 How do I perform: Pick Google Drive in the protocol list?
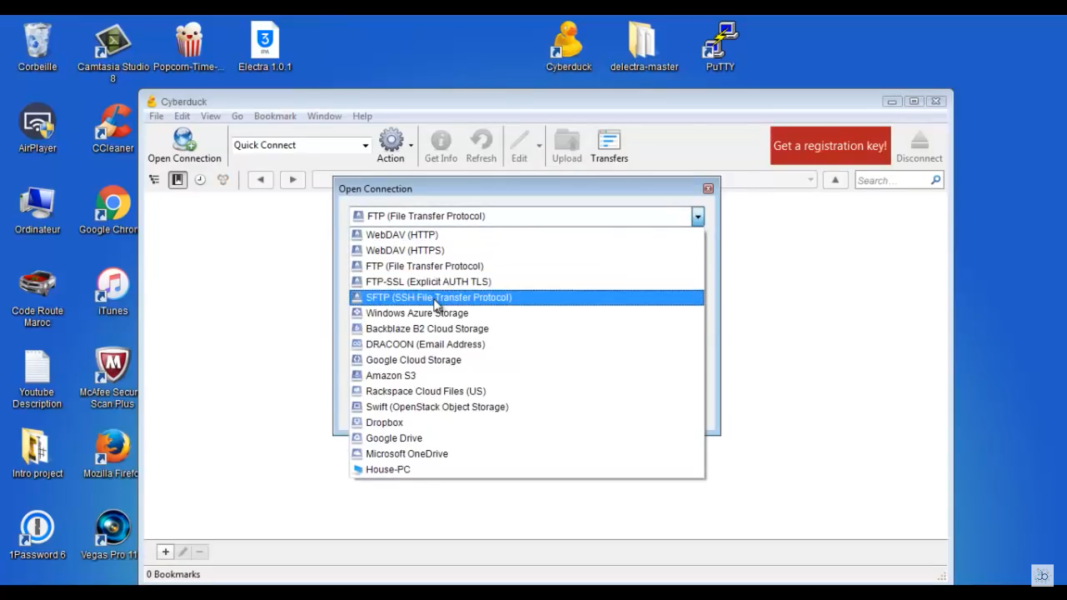pyautogui.click(x=393, y=438)
